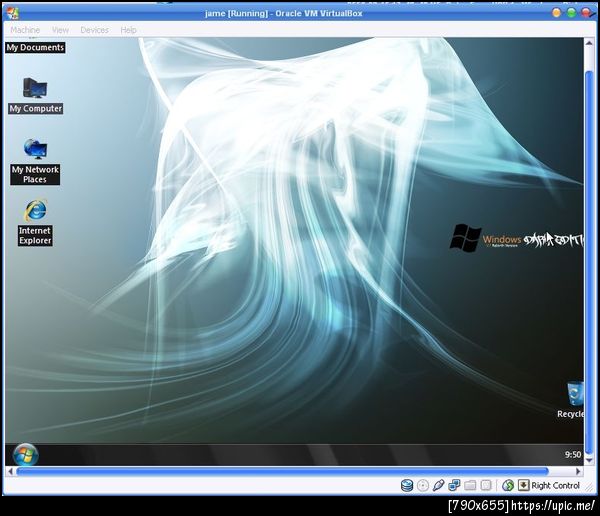Minimize the VirtualBox window
This screenshot has height=516, width=600.
[556, 13]
